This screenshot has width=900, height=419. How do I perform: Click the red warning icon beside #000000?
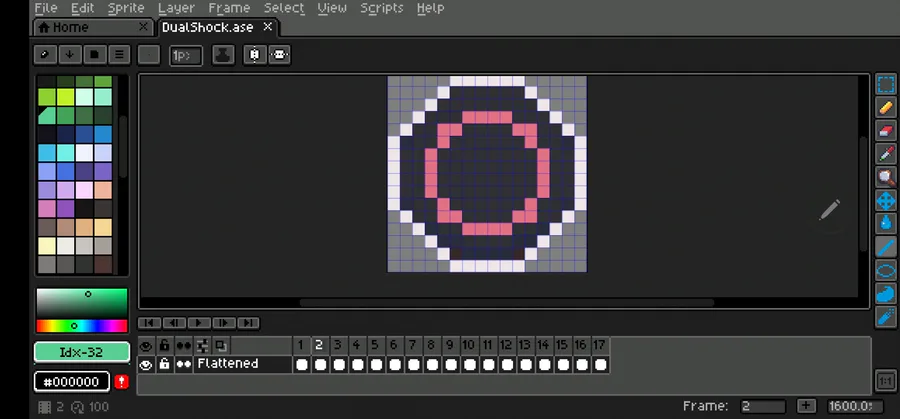pos(121,382)
